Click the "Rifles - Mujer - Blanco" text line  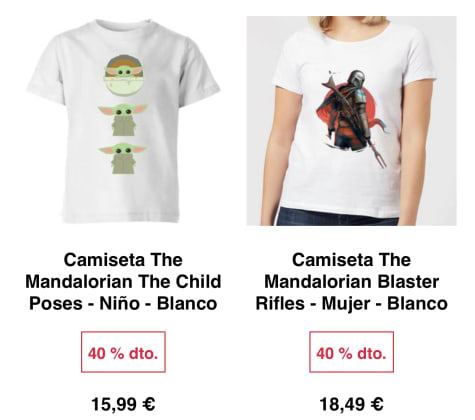click(x=351, y=303)
